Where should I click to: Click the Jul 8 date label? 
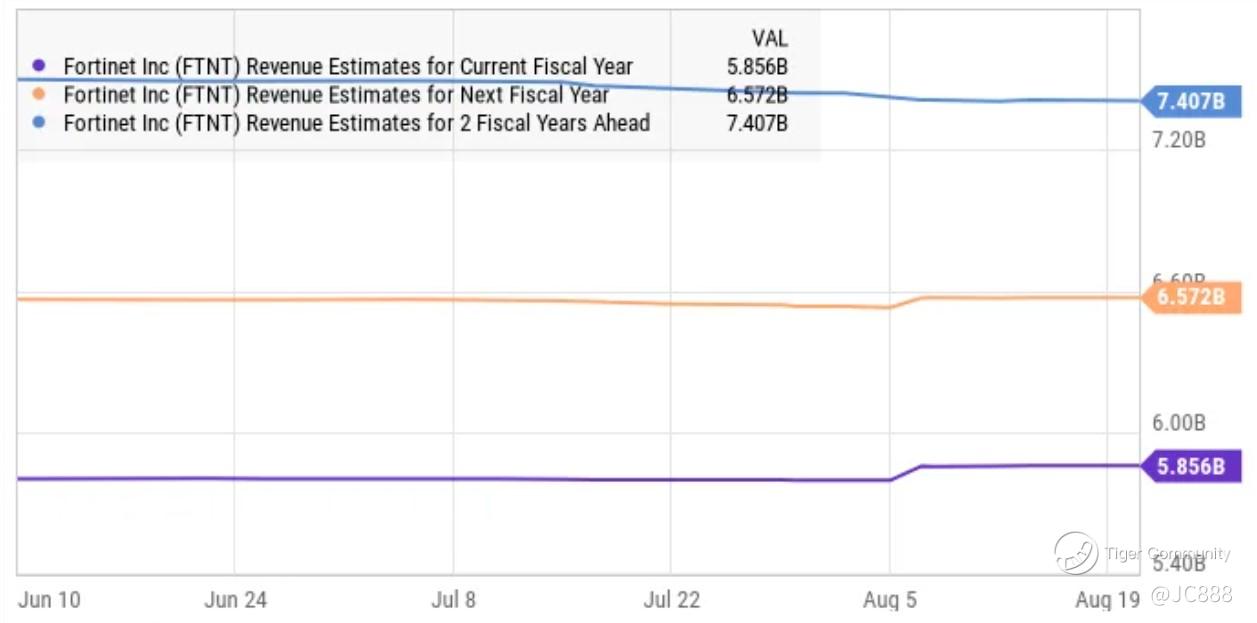[453, 600]
